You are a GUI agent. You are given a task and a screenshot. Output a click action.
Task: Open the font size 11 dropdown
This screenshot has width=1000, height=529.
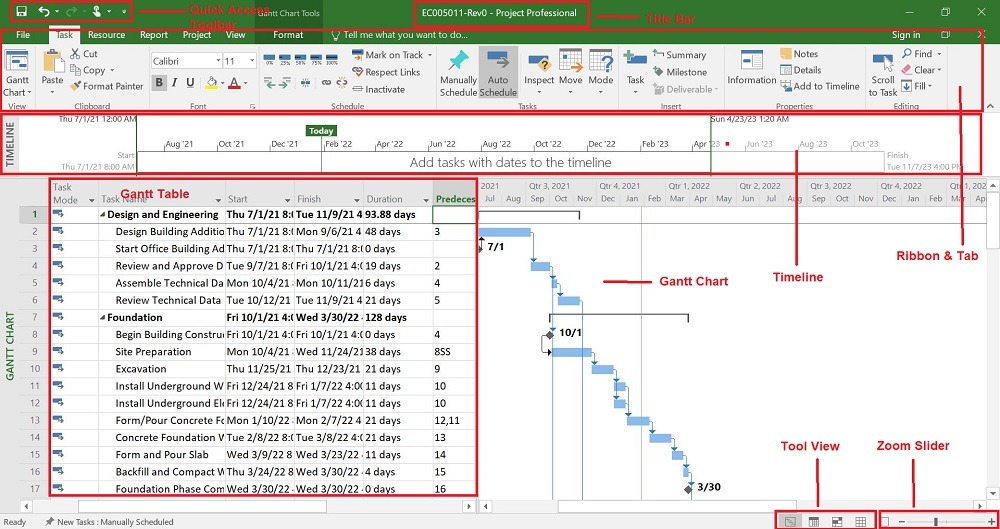[252, 61]
